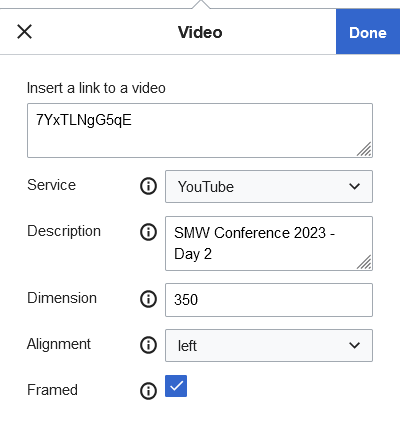Click the Video dialog title
The height and width of the screenshot is (436, 400).
pos(200,32)
